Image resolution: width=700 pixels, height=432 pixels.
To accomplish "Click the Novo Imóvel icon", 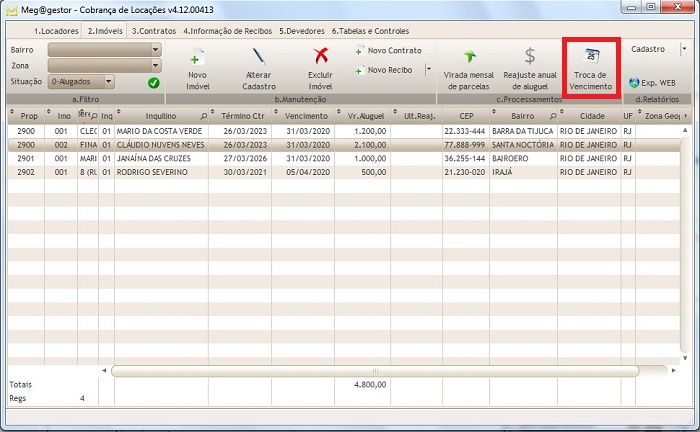I will [x=198, y=57].
